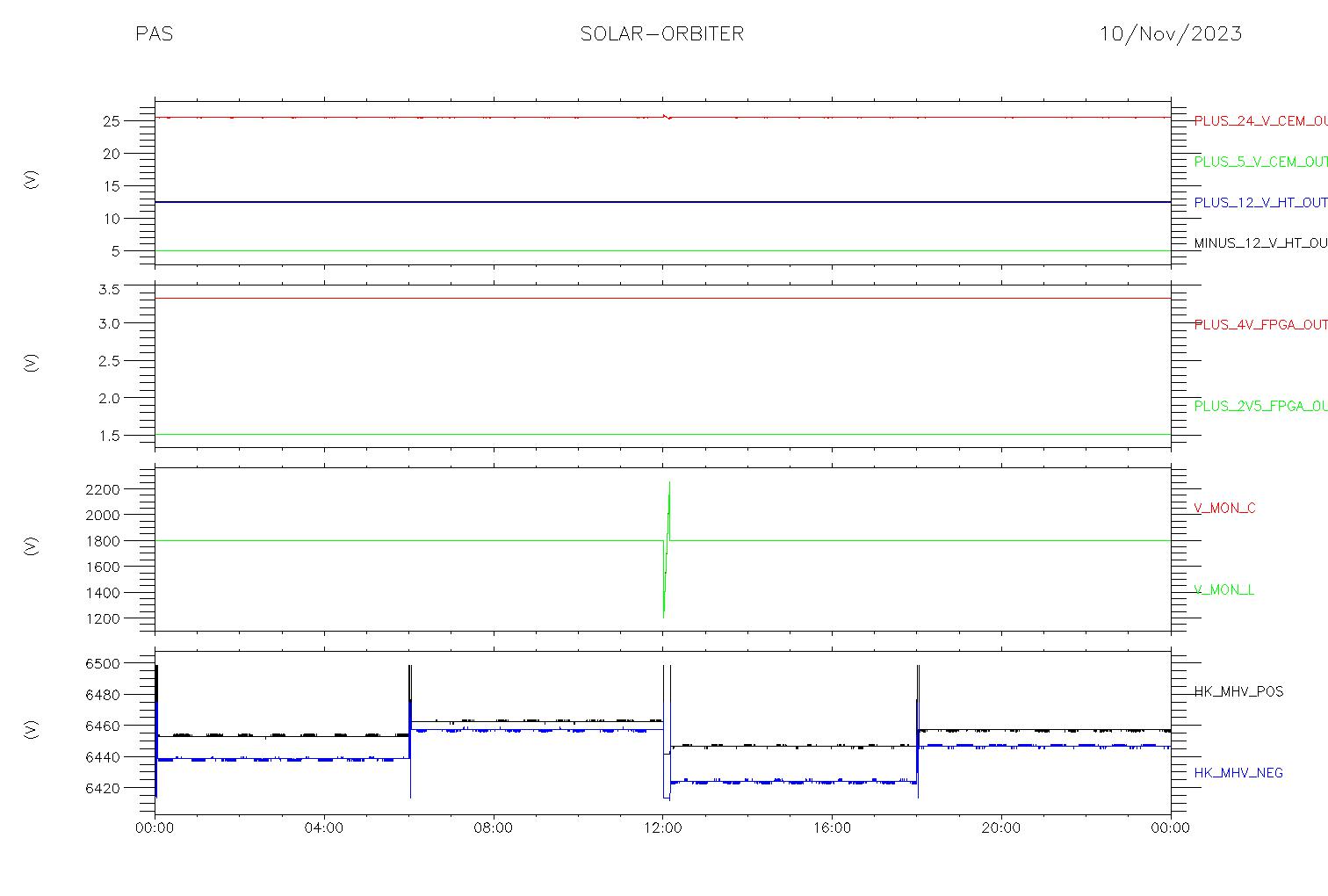Click the (V) unit label of the FPGA panel
Image resolution: width=1328 pixels, height=896 pixels.
(32, 363)
